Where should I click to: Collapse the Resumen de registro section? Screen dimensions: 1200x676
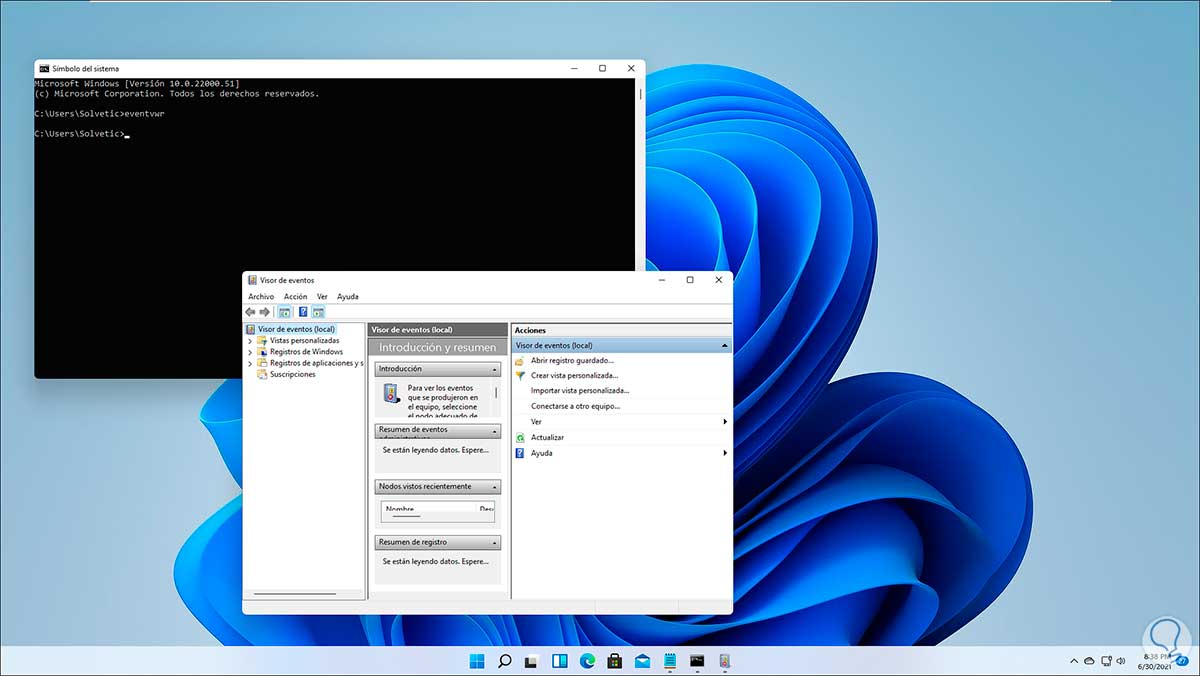(x=495, y=542)
